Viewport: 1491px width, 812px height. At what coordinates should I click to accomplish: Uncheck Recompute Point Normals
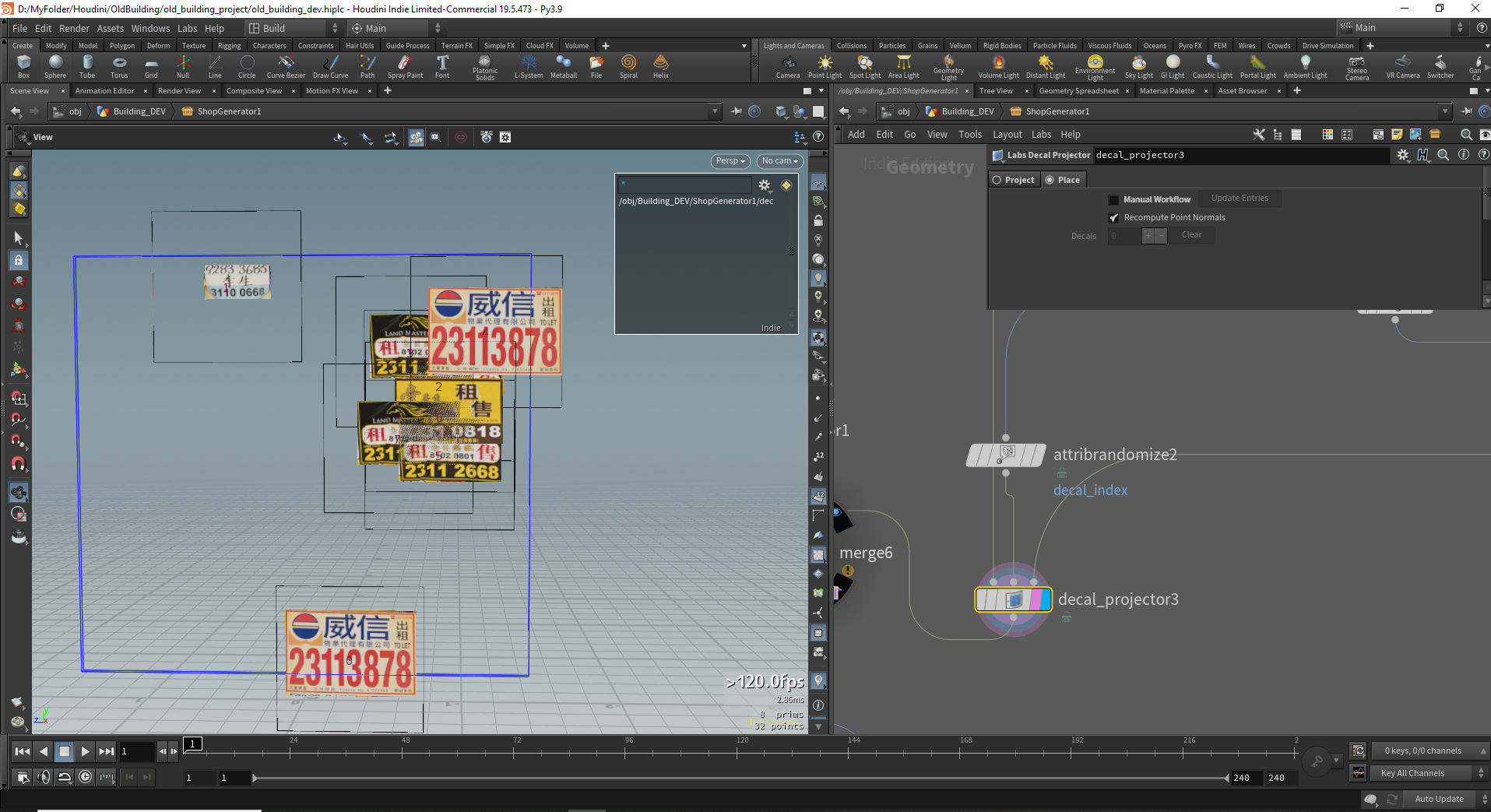[1113, 218]
